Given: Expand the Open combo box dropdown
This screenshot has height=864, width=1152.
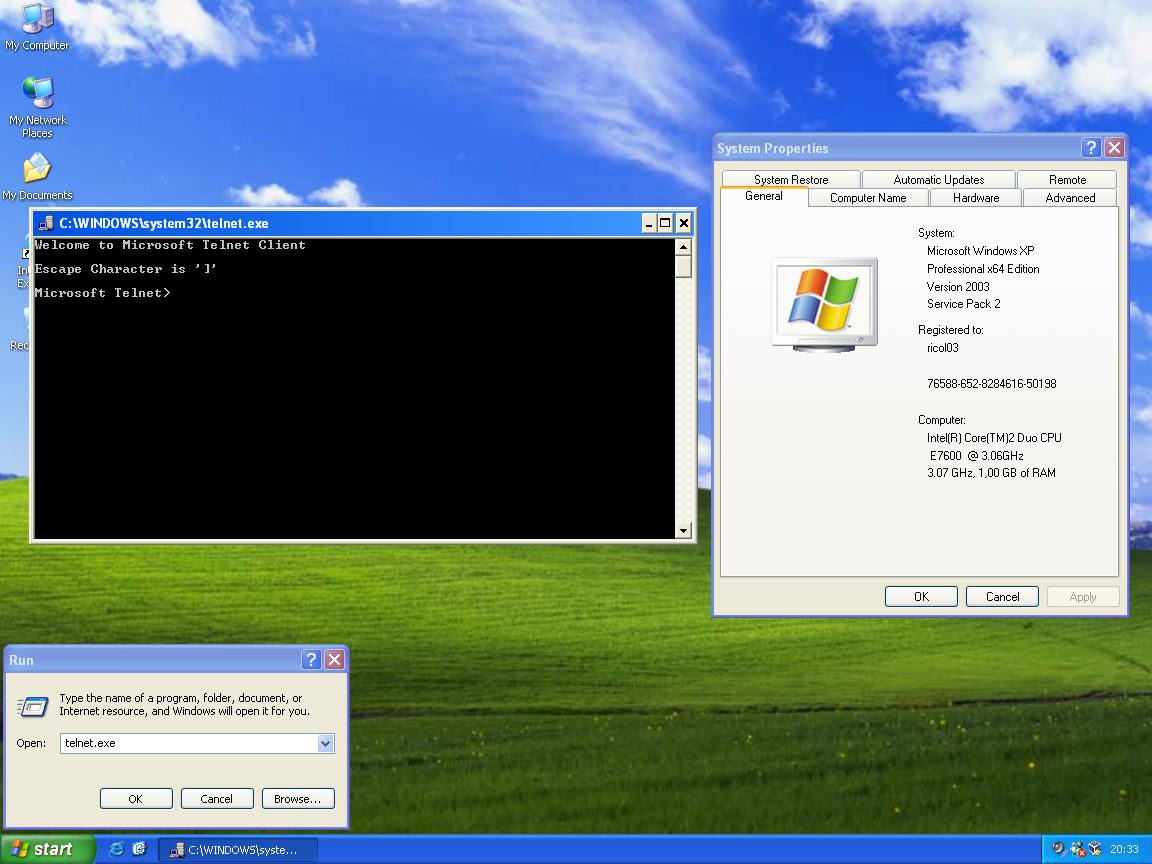Looking at the screenshot, I should click(325, 744).
